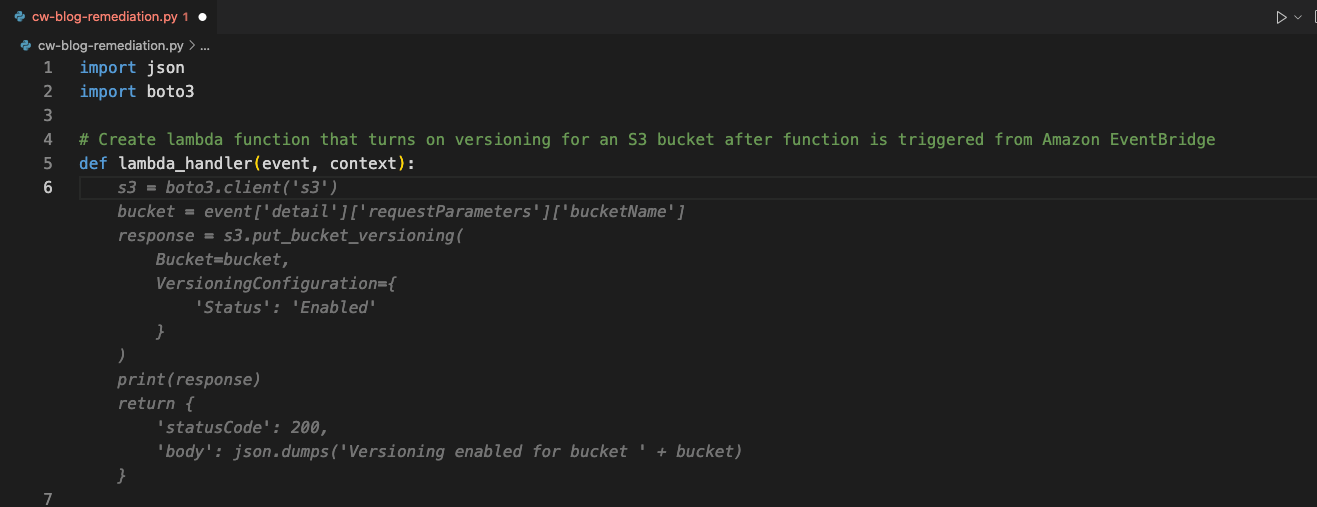Click line number 7 in the gutter
The height and width of the screenshot is (507, 1317).
48,499
